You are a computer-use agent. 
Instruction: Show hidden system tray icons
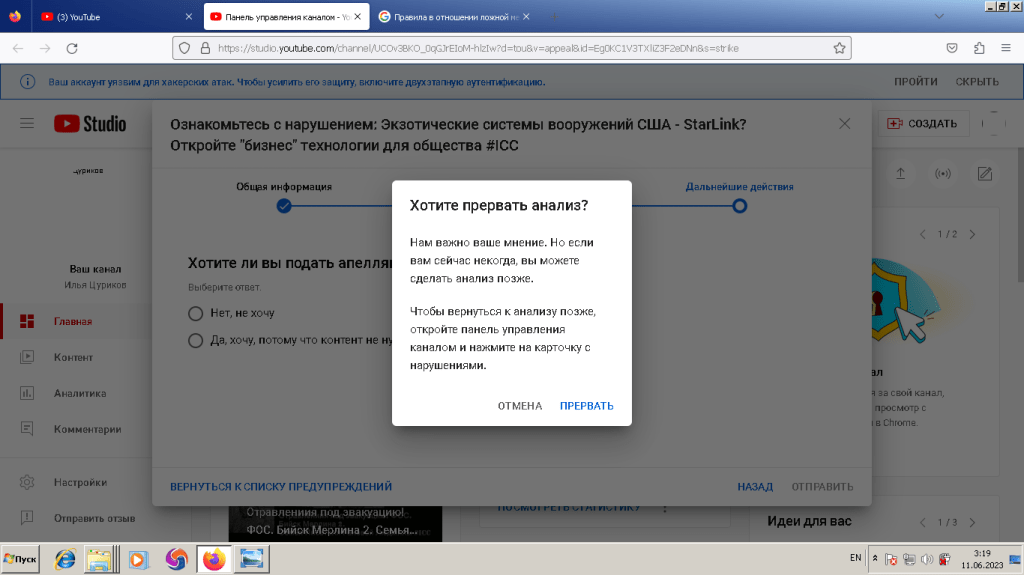[875, 558]
